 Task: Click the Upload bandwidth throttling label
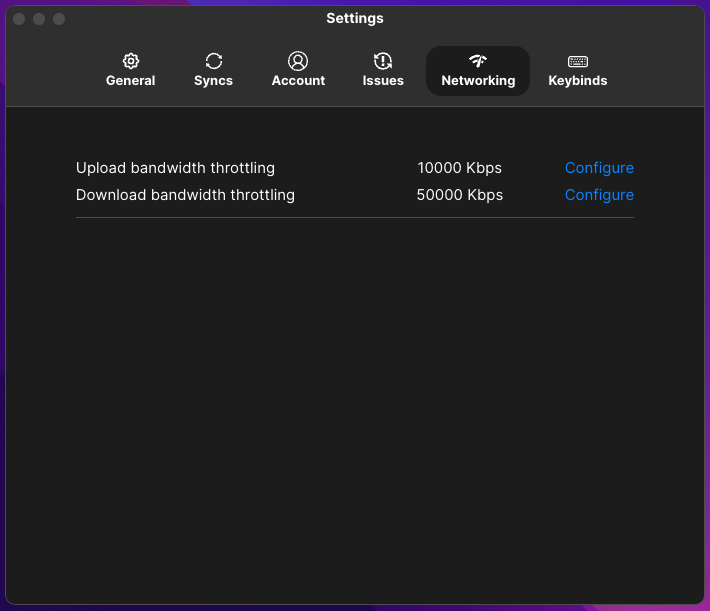(175, 168)
